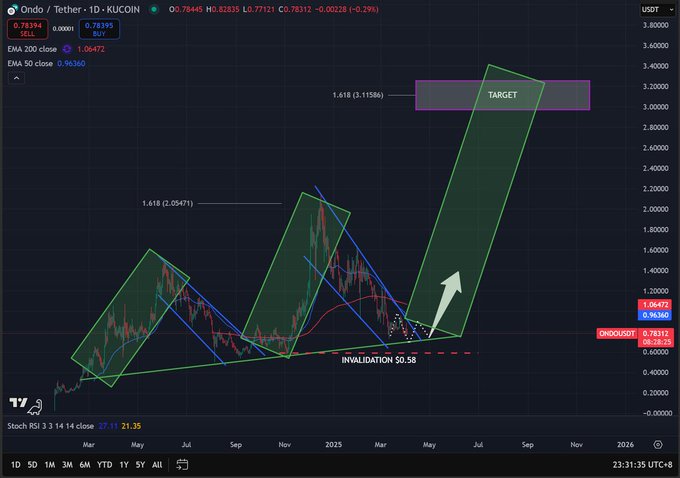
Task: Click the green market status dot
Action: 154,9
